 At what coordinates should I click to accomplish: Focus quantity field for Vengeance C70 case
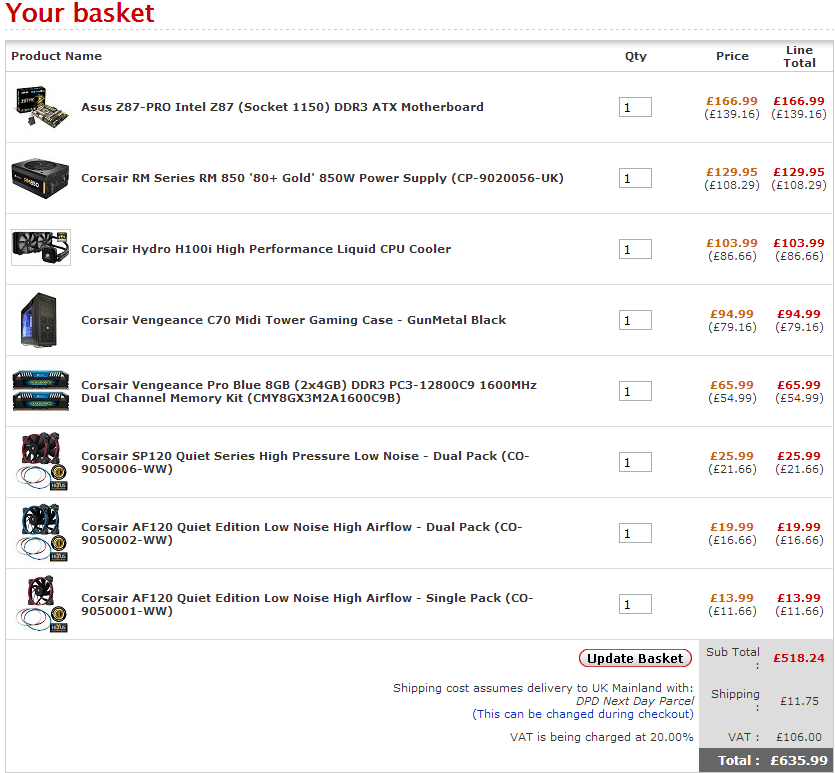pos(635,320)
